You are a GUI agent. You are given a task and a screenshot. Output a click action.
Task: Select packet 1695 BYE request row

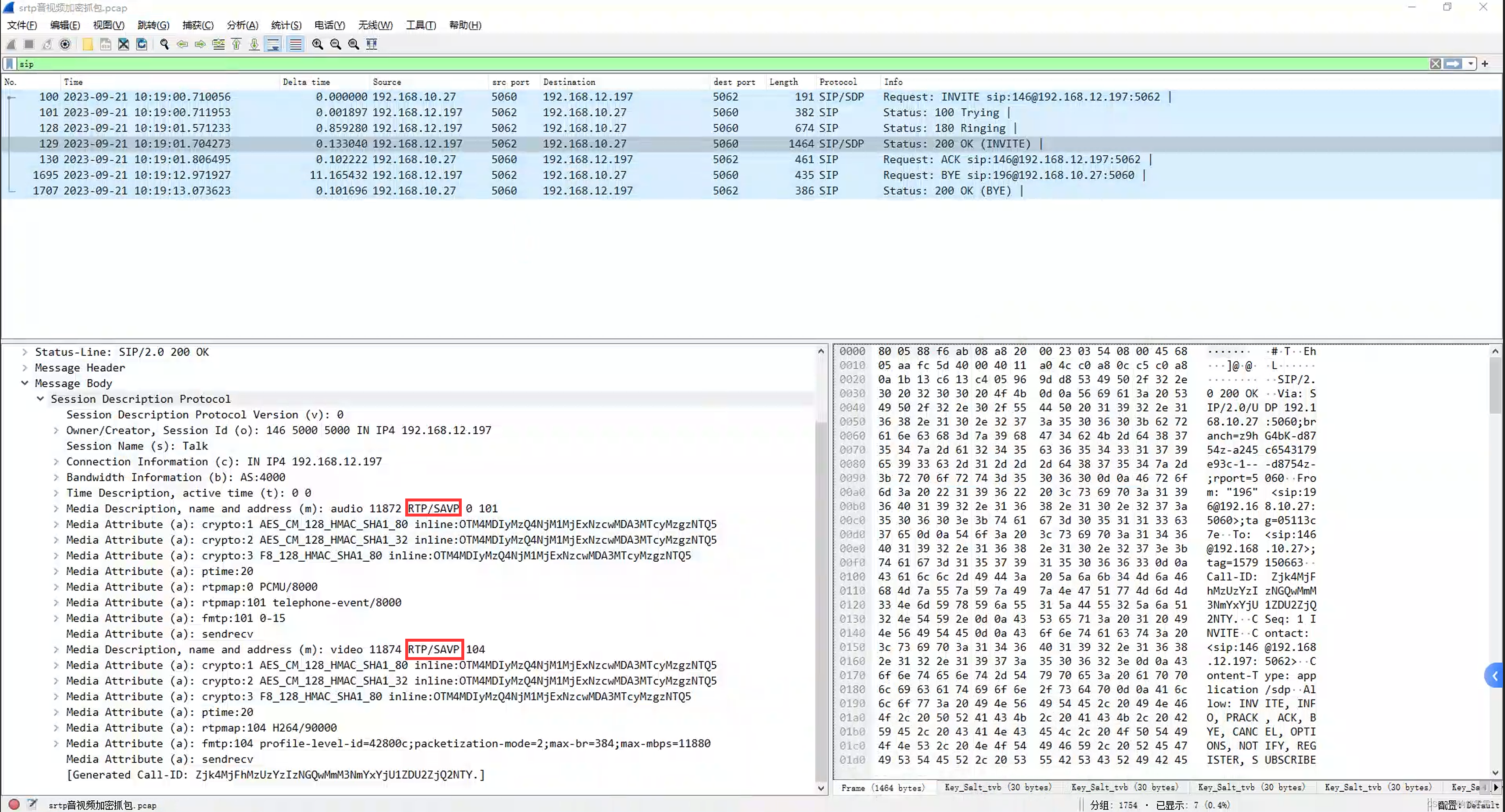coord(751,175)
